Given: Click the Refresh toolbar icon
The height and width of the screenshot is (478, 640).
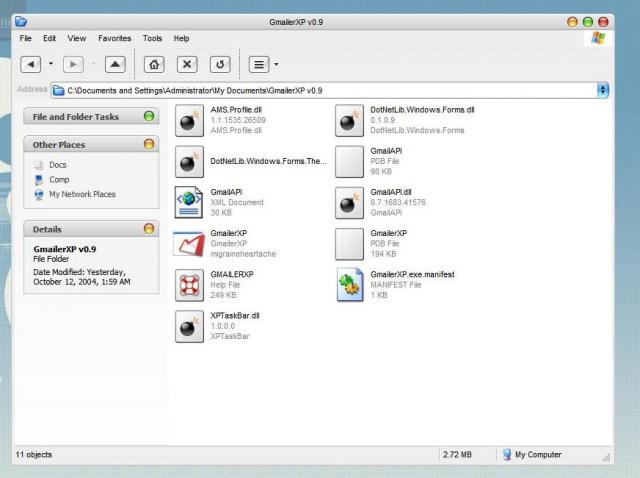Looking at the screenshot, I should pyautogui.click(x=220, y=64).
